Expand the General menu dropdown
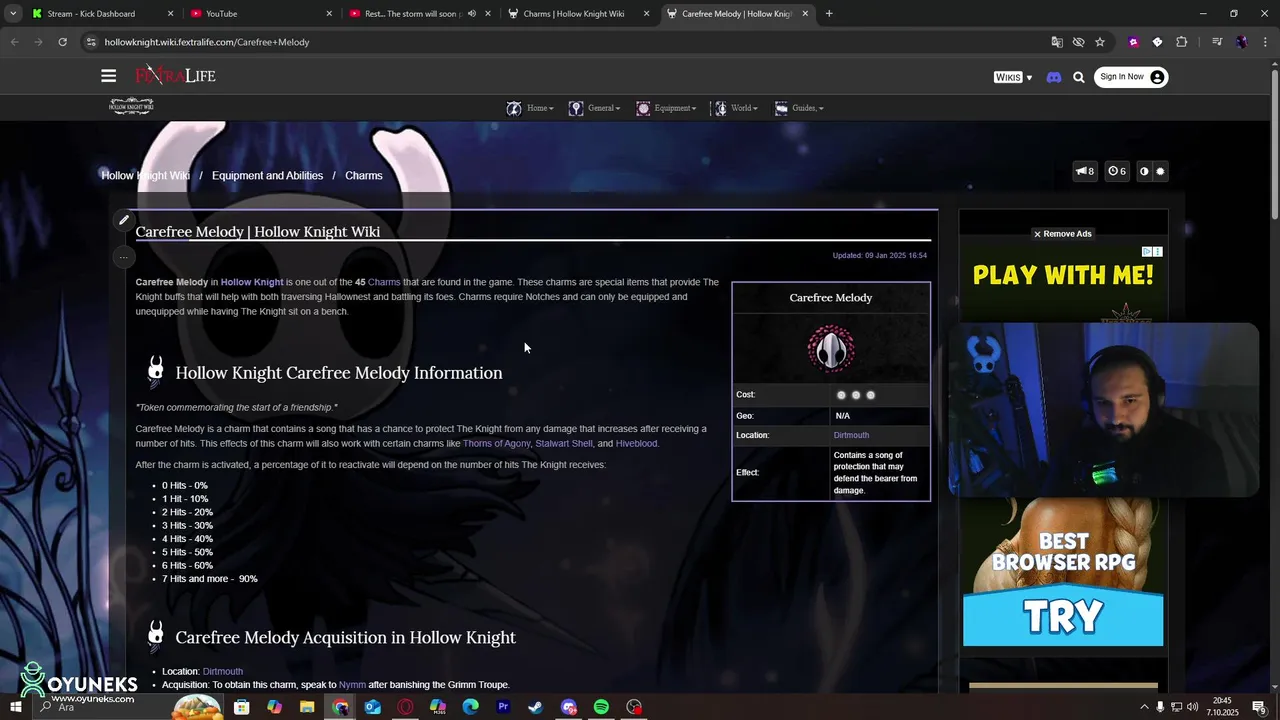The image size is (1280, 720). coord(594,108)
